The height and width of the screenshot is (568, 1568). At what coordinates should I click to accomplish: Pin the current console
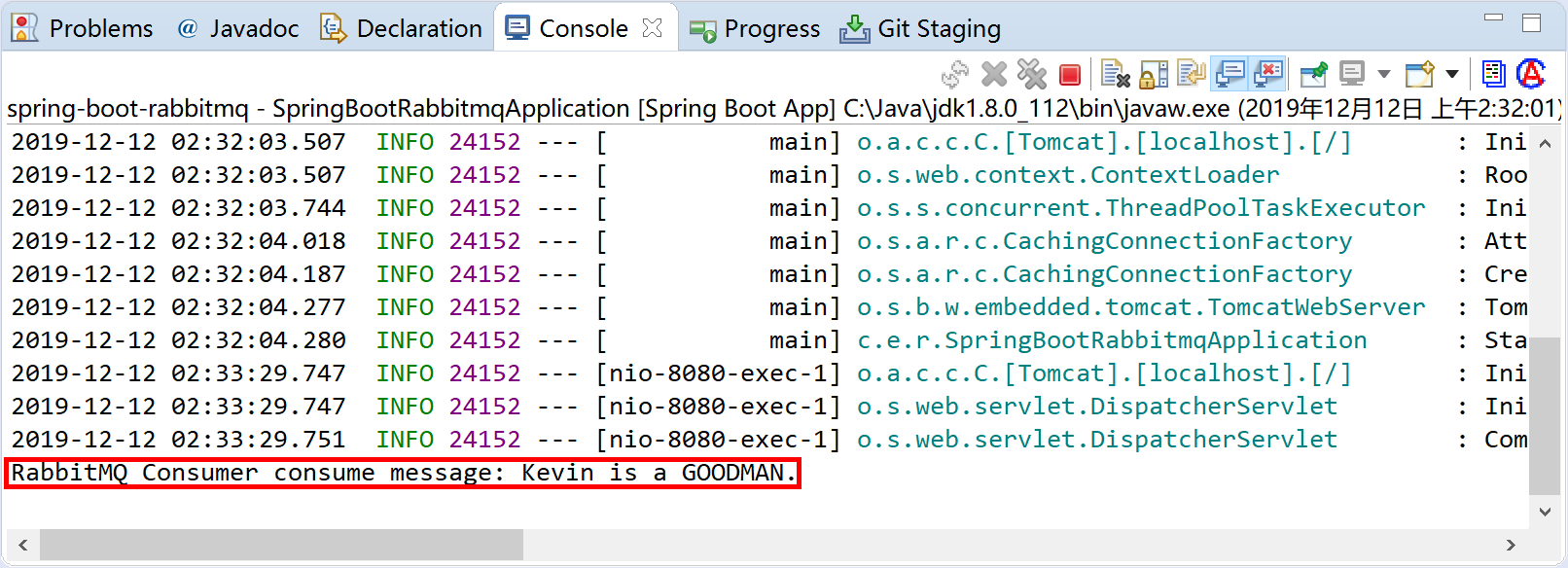click(x=1313, y=75)
